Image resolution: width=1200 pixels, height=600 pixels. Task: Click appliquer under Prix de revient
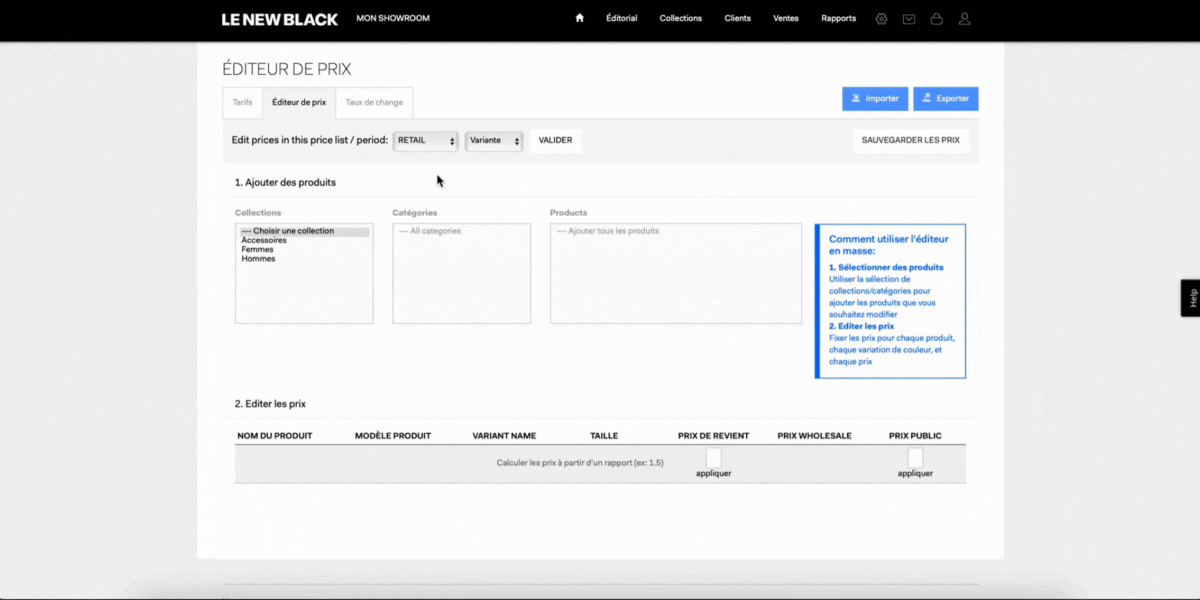coord(713,473)
